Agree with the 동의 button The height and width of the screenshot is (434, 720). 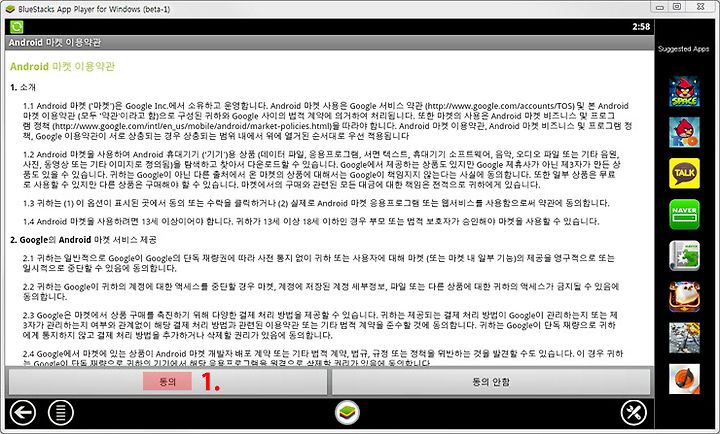click(168, 382)
